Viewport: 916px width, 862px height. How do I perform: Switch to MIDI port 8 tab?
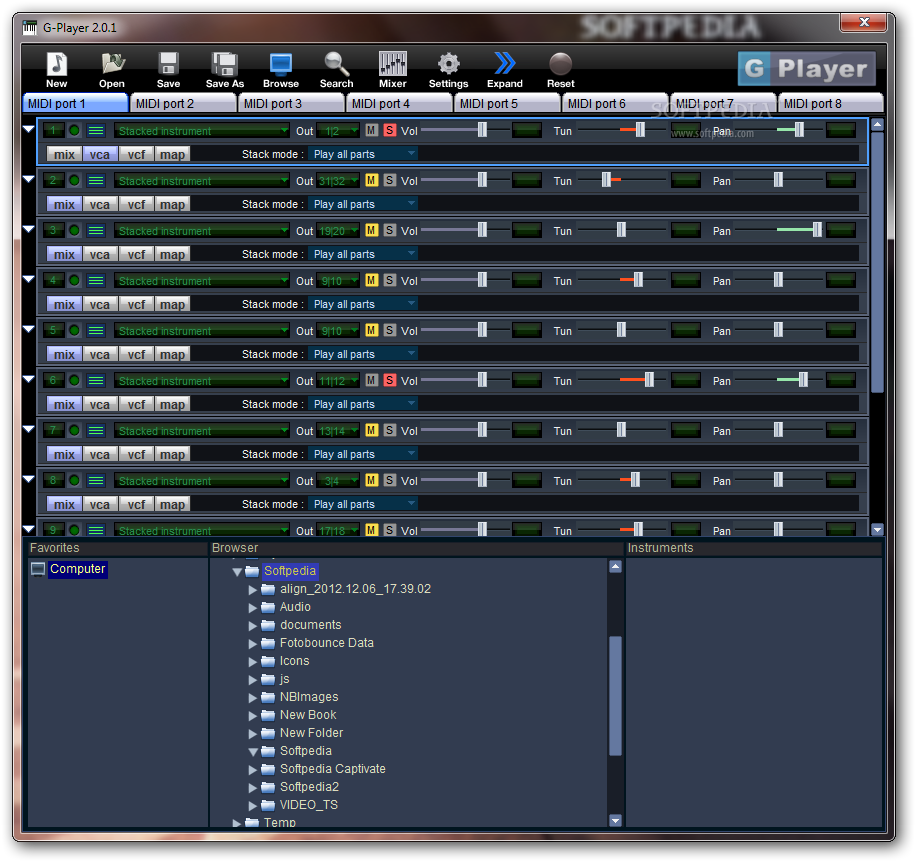pyautogui.click(x=831, y=103)
